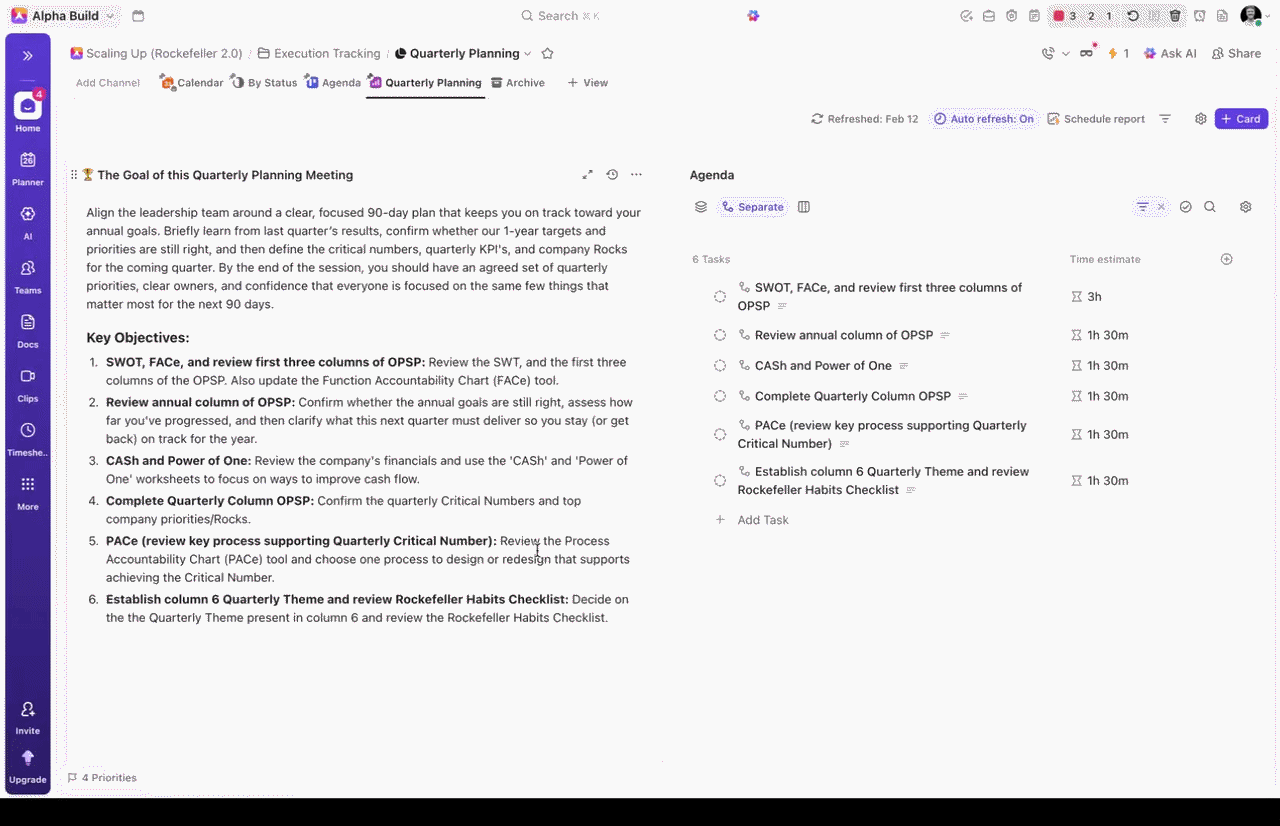The width and height of the screenshot is (1280, 826).
Task: Switch to the Calendar view tab
Action: [191, 83]
